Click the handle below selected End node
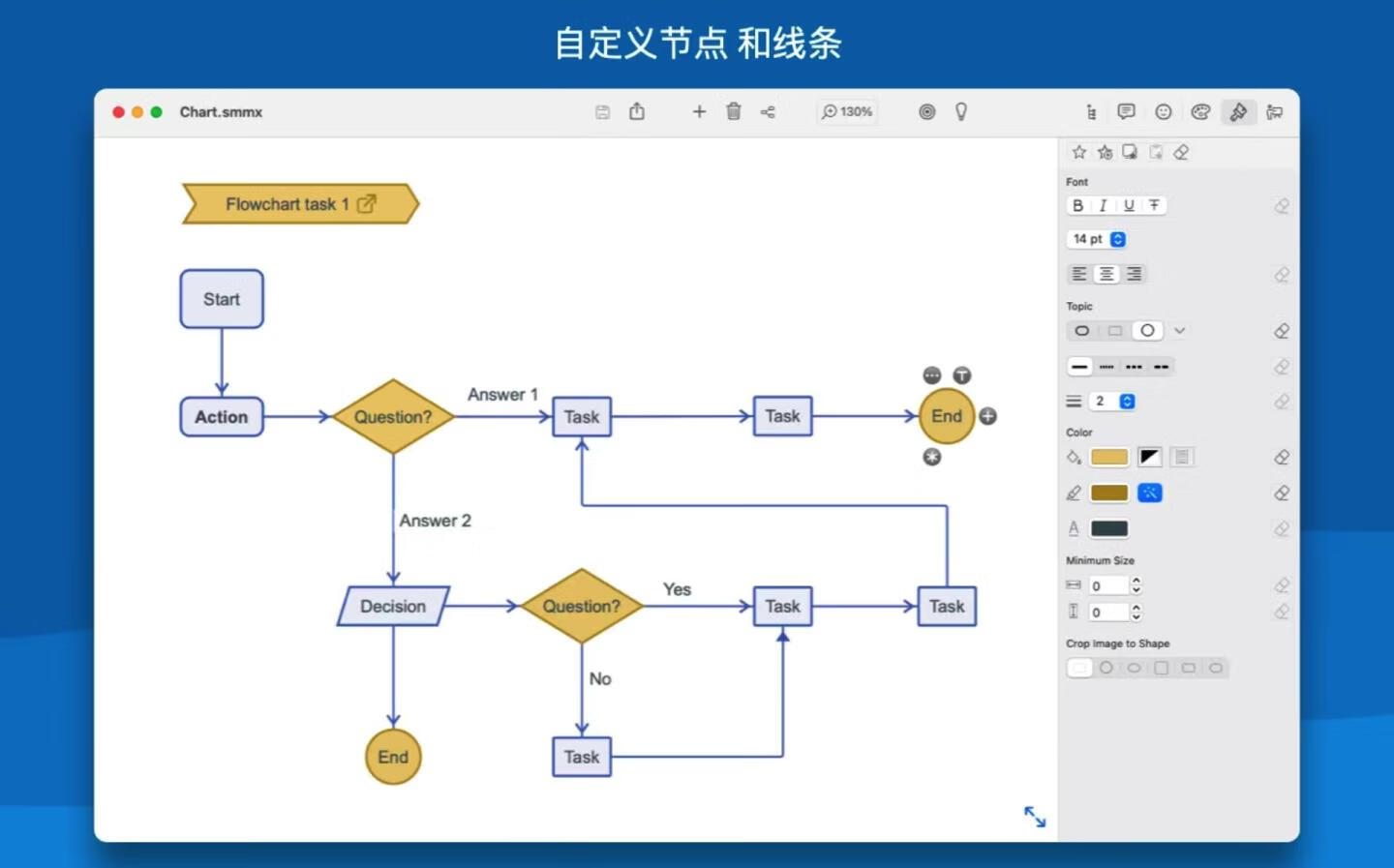 pos(931,457)
